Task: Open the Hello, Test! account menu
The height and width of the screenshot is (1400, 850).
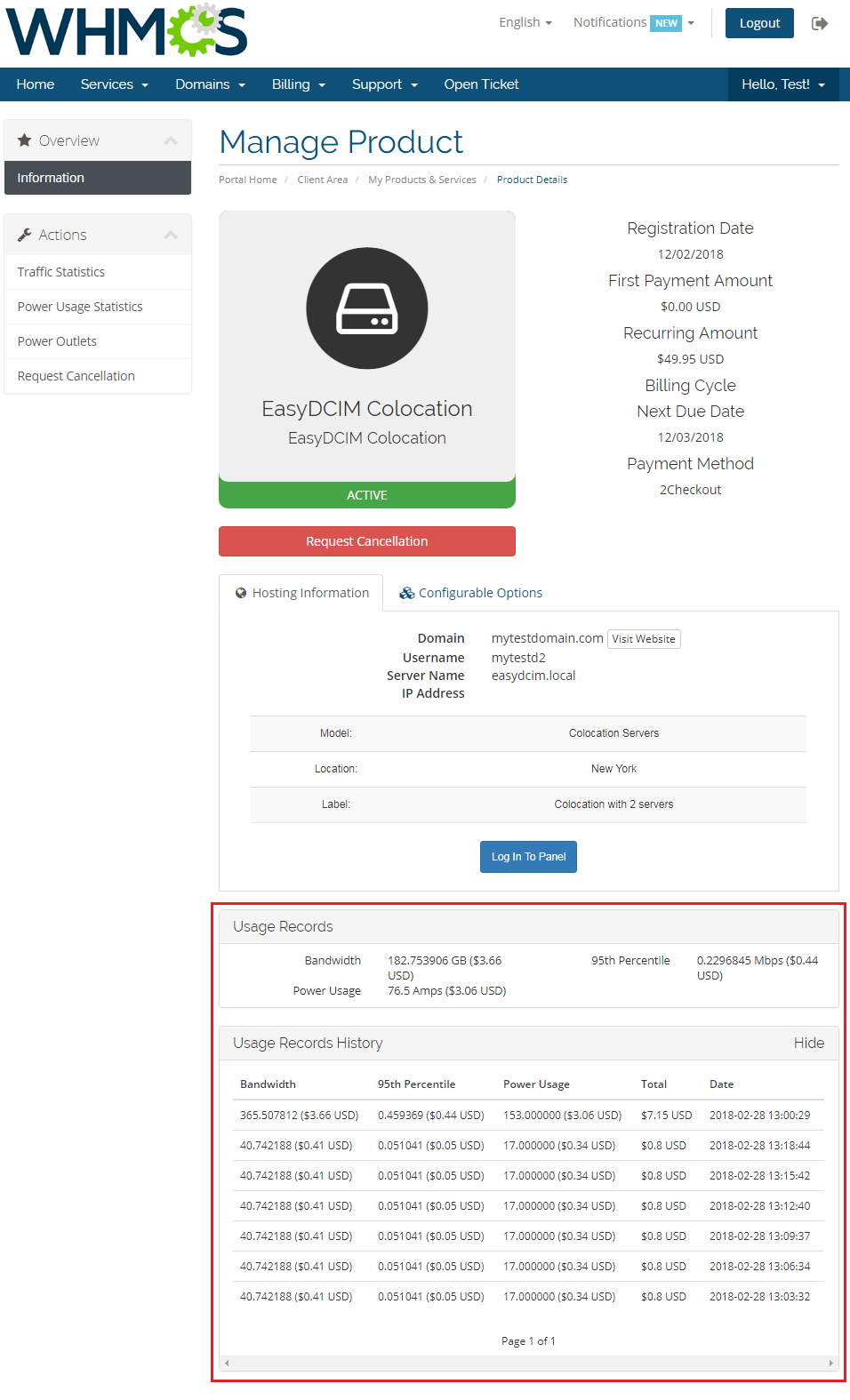Action: click(783, 84)
